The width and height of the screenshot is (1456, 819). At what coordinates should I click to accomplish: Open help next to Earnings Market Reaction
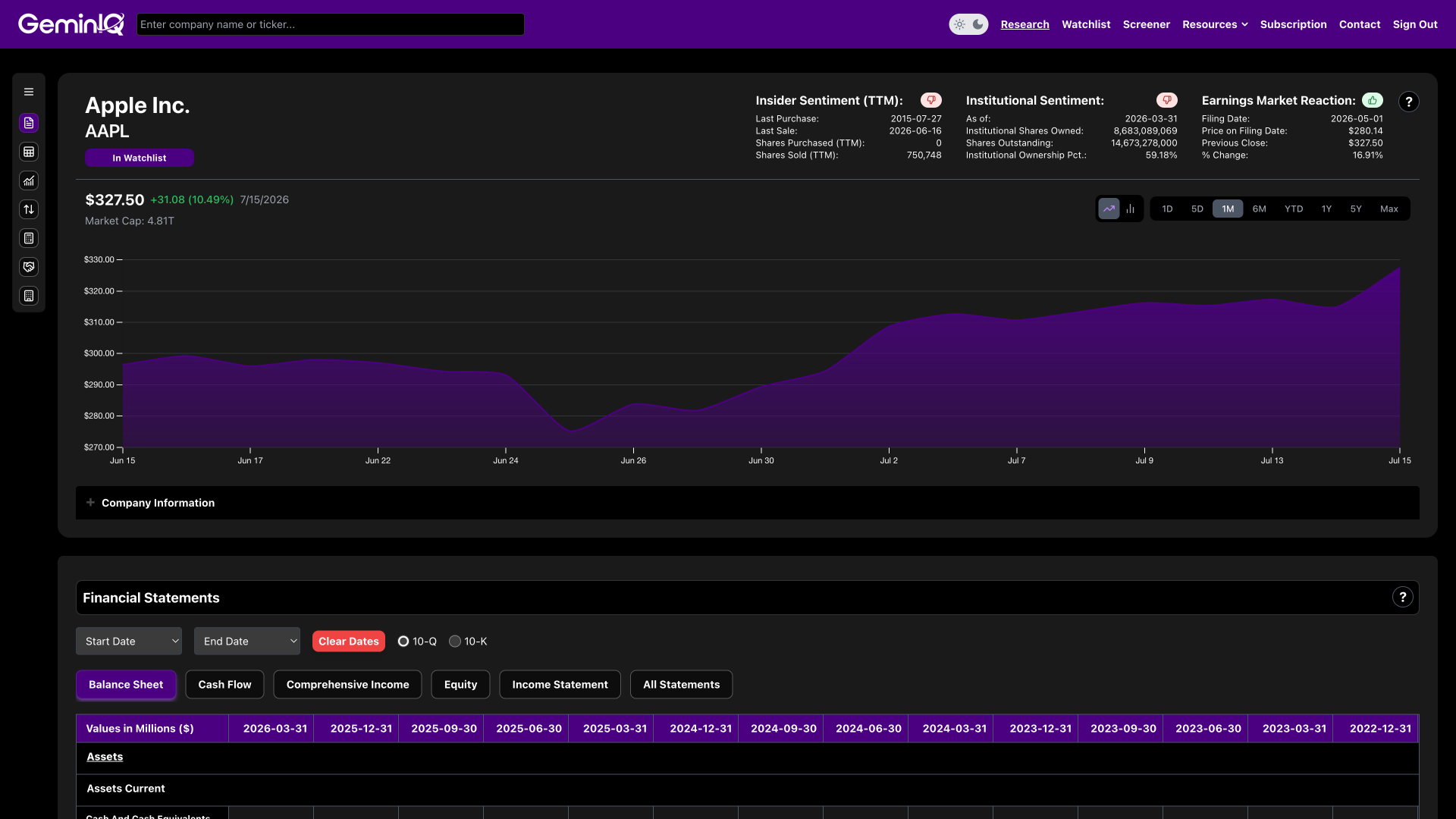click(1409, 102)
